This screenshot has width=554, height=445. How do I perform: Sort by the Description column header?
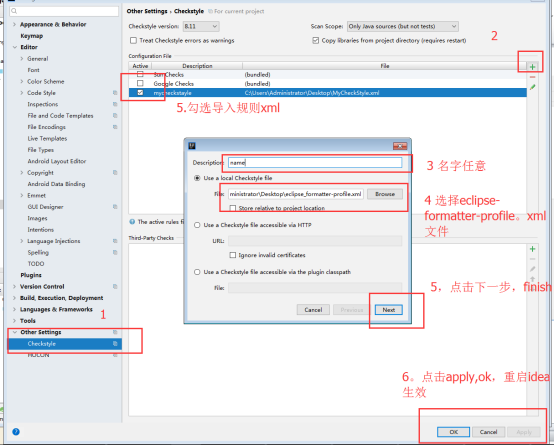click(x=197, y=66)
